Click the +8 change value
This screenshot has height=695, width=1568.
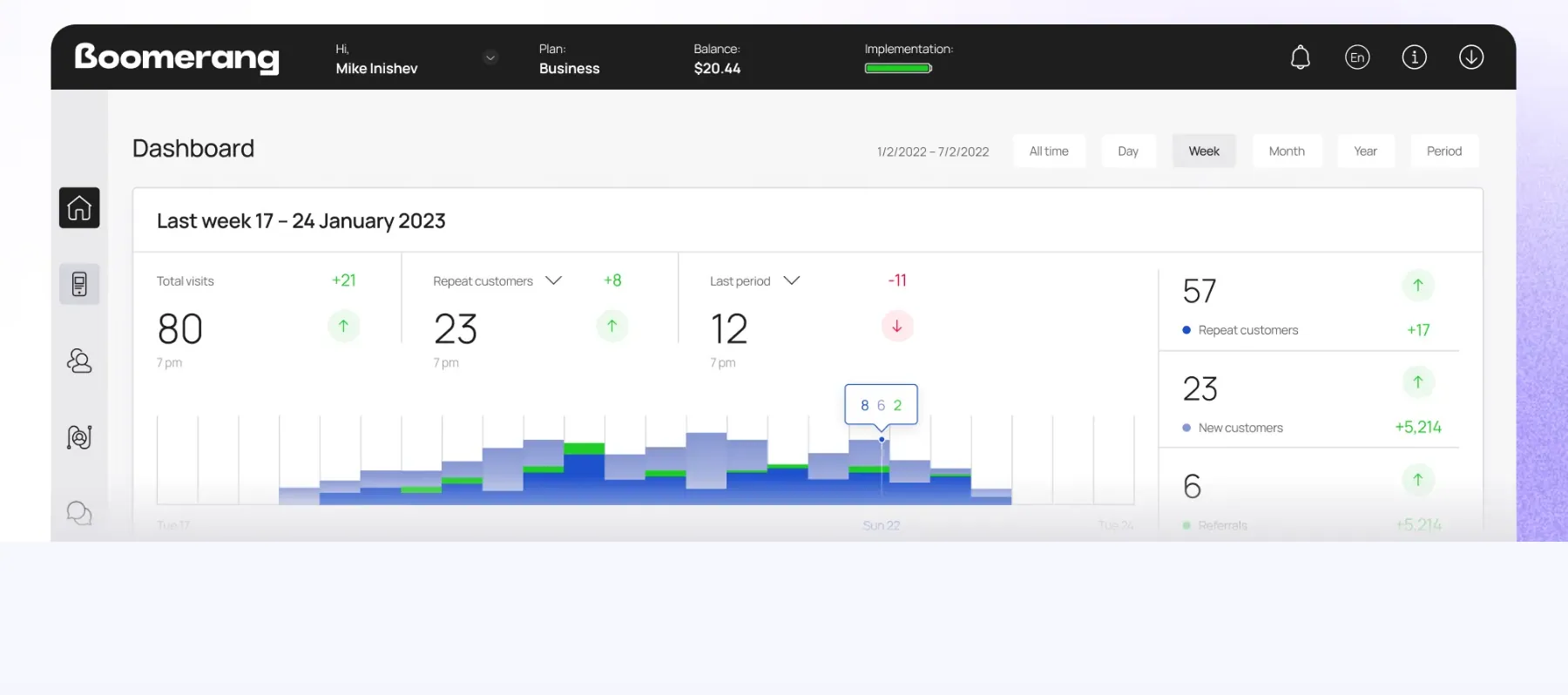tap(612, 280)
